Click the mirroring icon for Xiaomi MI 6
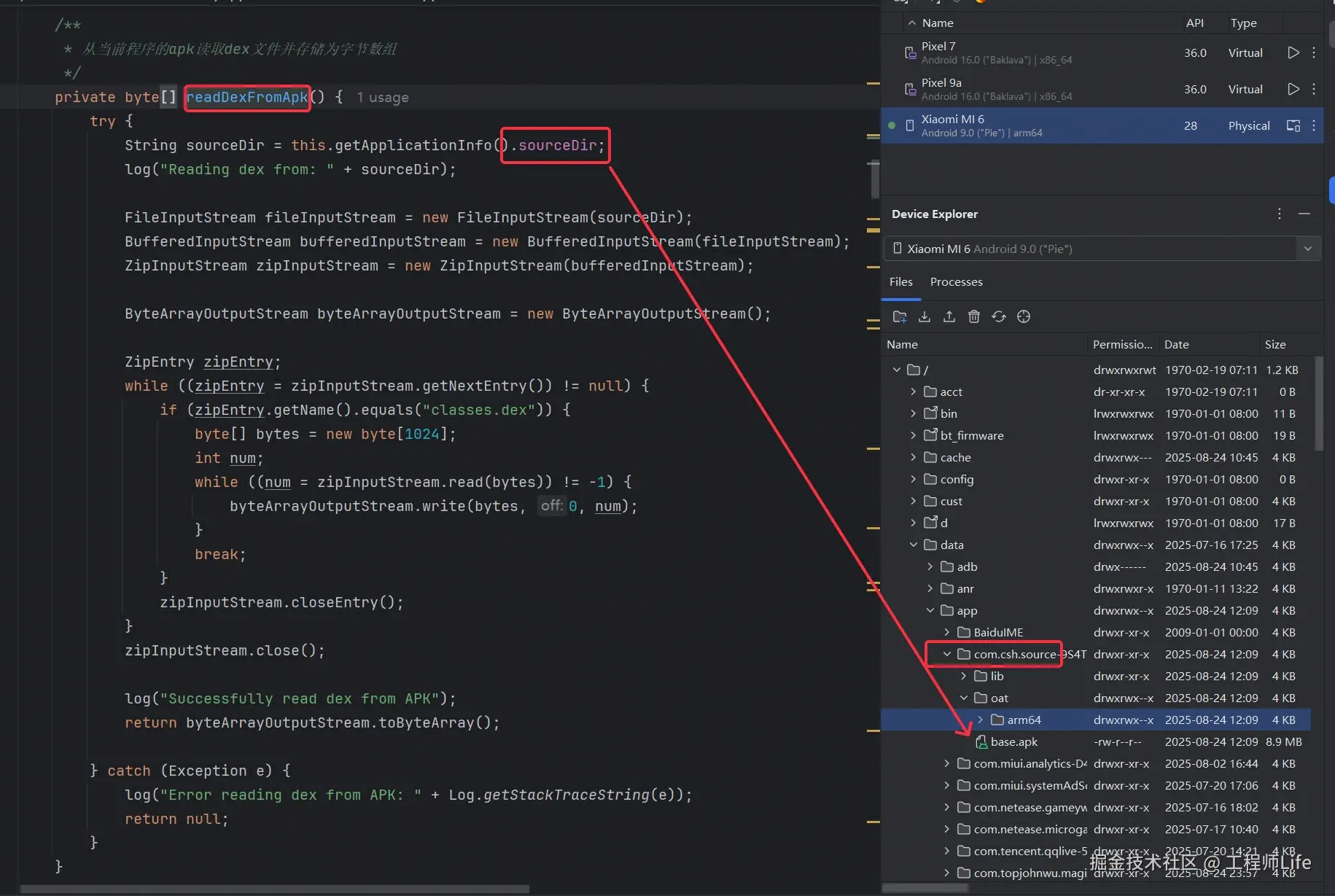Viewport: 1335px width, 896px height. coord(1293,125)
